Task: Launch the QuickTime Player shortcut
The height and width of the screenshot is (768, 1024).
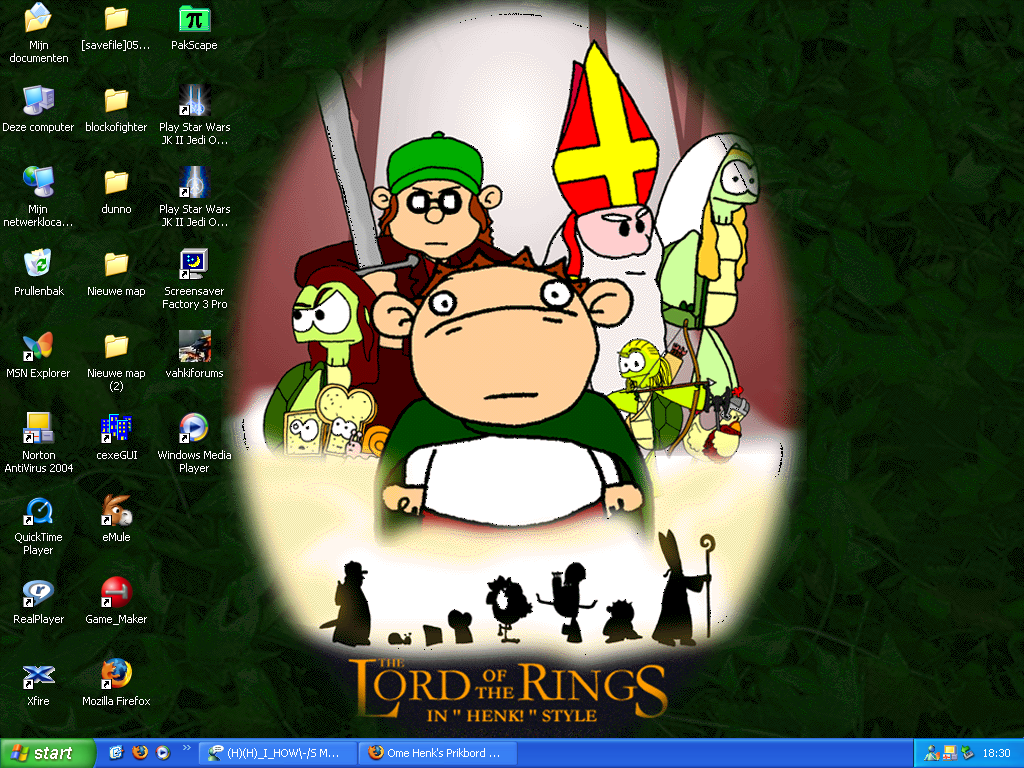Action: pos(39,526)
